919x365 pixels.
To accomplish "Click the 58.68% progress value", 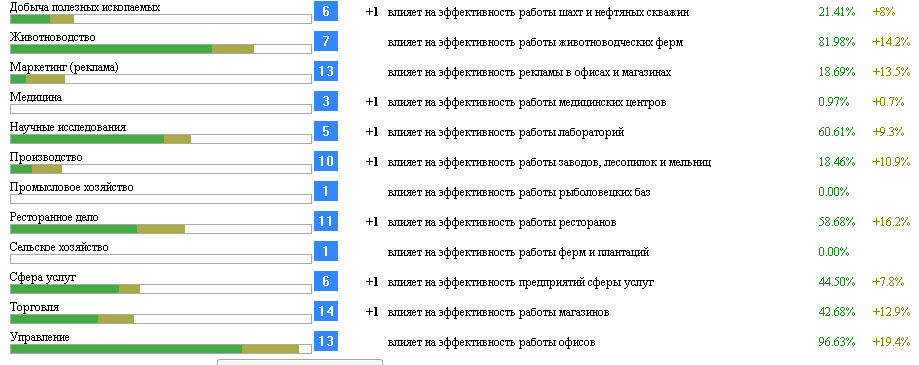I will pos(837,222).
